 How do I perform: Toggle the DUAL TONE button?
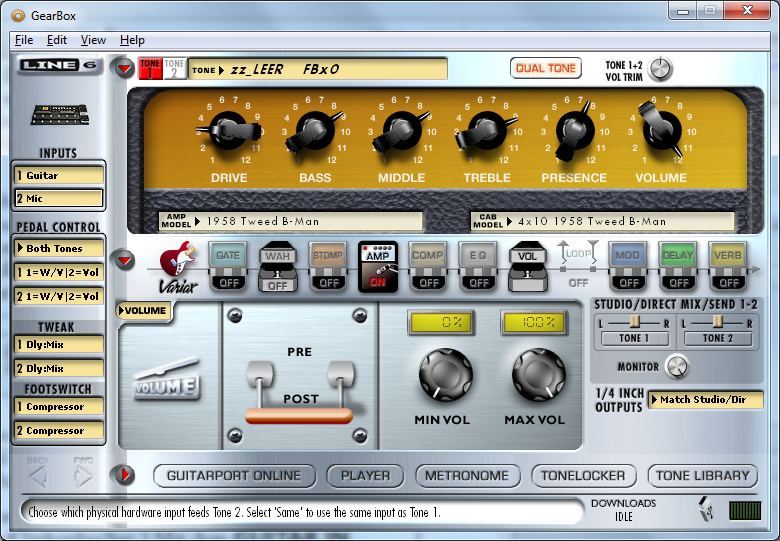pos(546,68)
